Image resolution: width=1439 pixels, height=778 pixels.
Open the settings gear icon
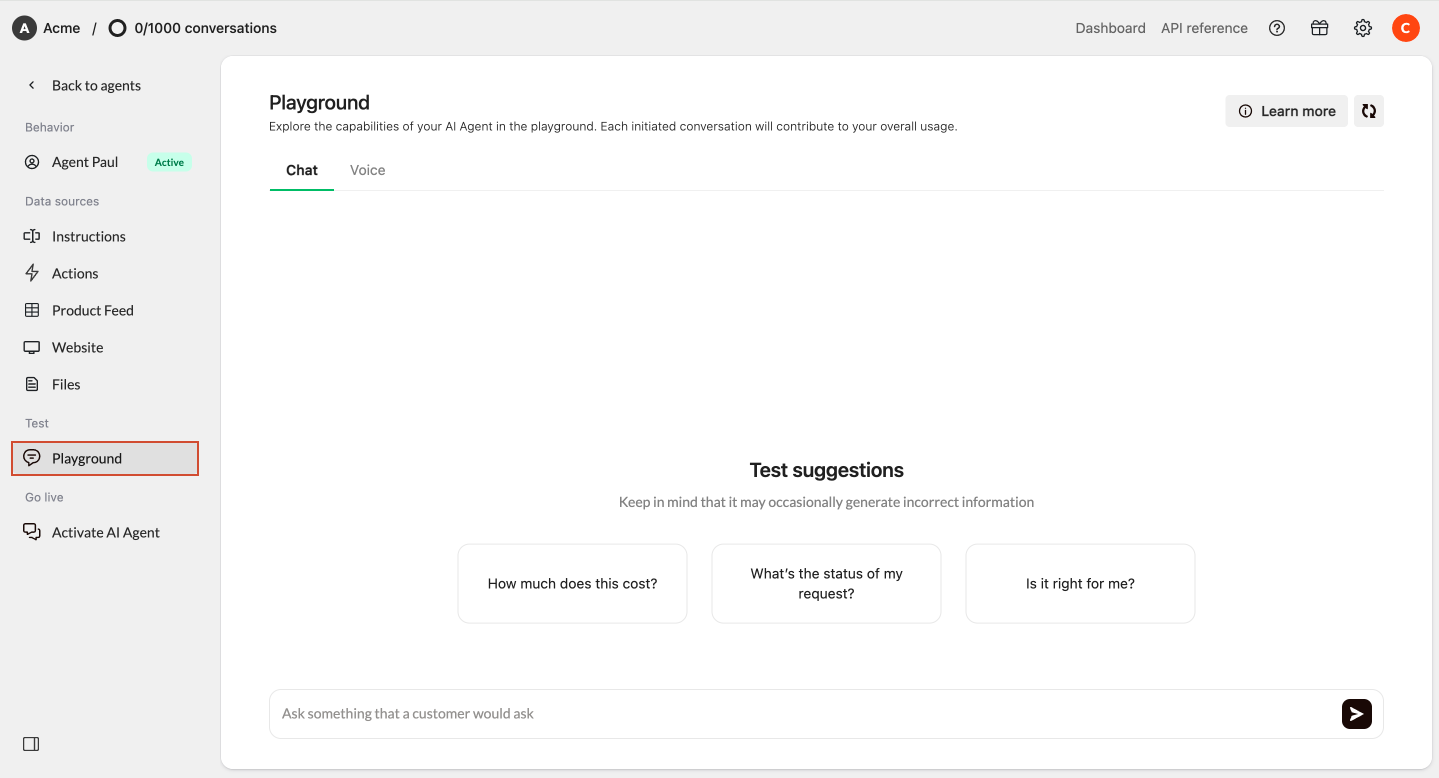tap(1363, 28)
